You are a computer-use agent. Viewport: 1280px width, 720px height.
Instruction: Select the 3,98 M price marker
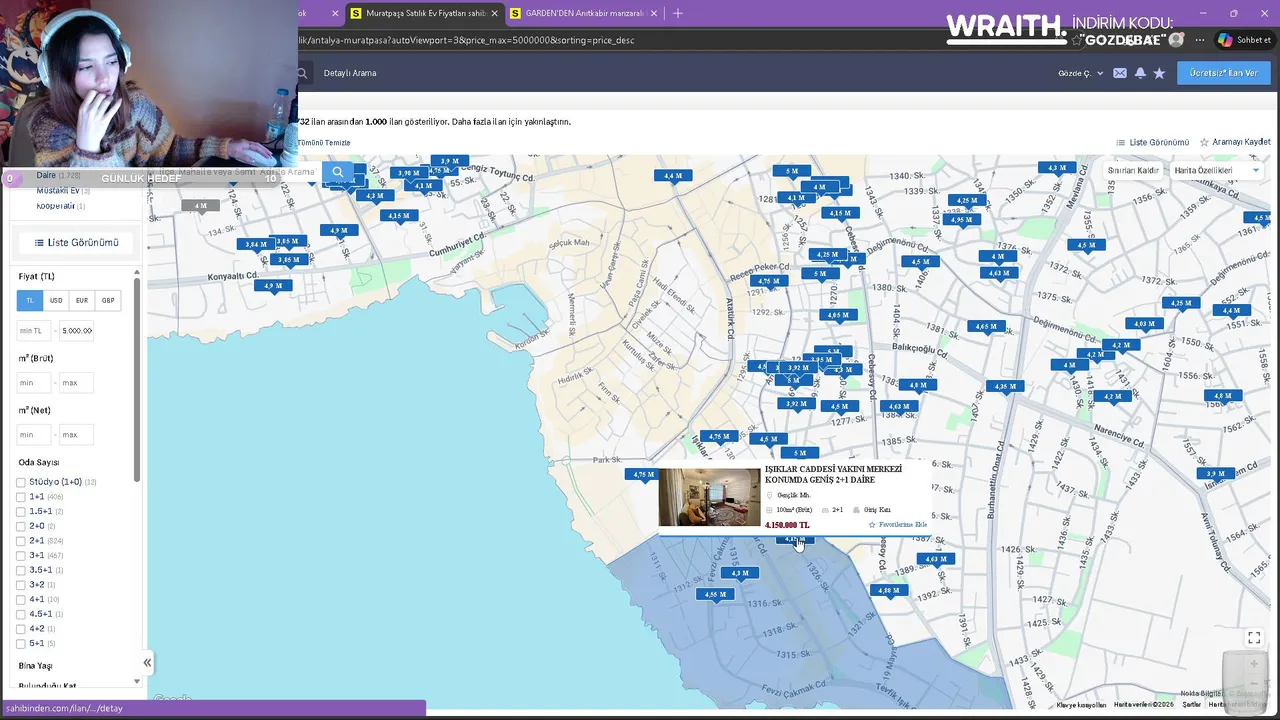[408, 173]
